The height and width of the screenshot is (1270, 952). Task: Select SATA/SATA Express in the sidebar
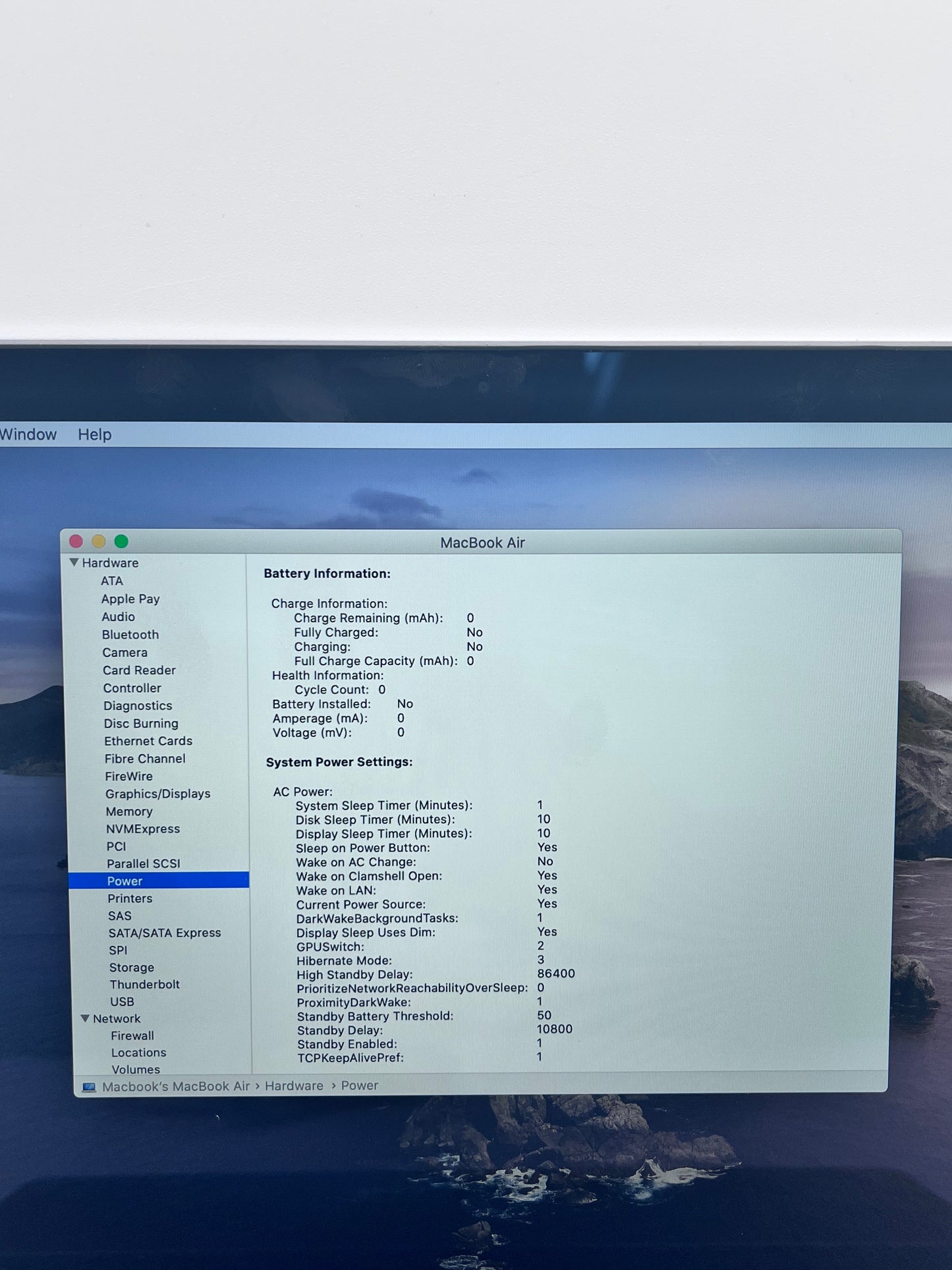165,933
